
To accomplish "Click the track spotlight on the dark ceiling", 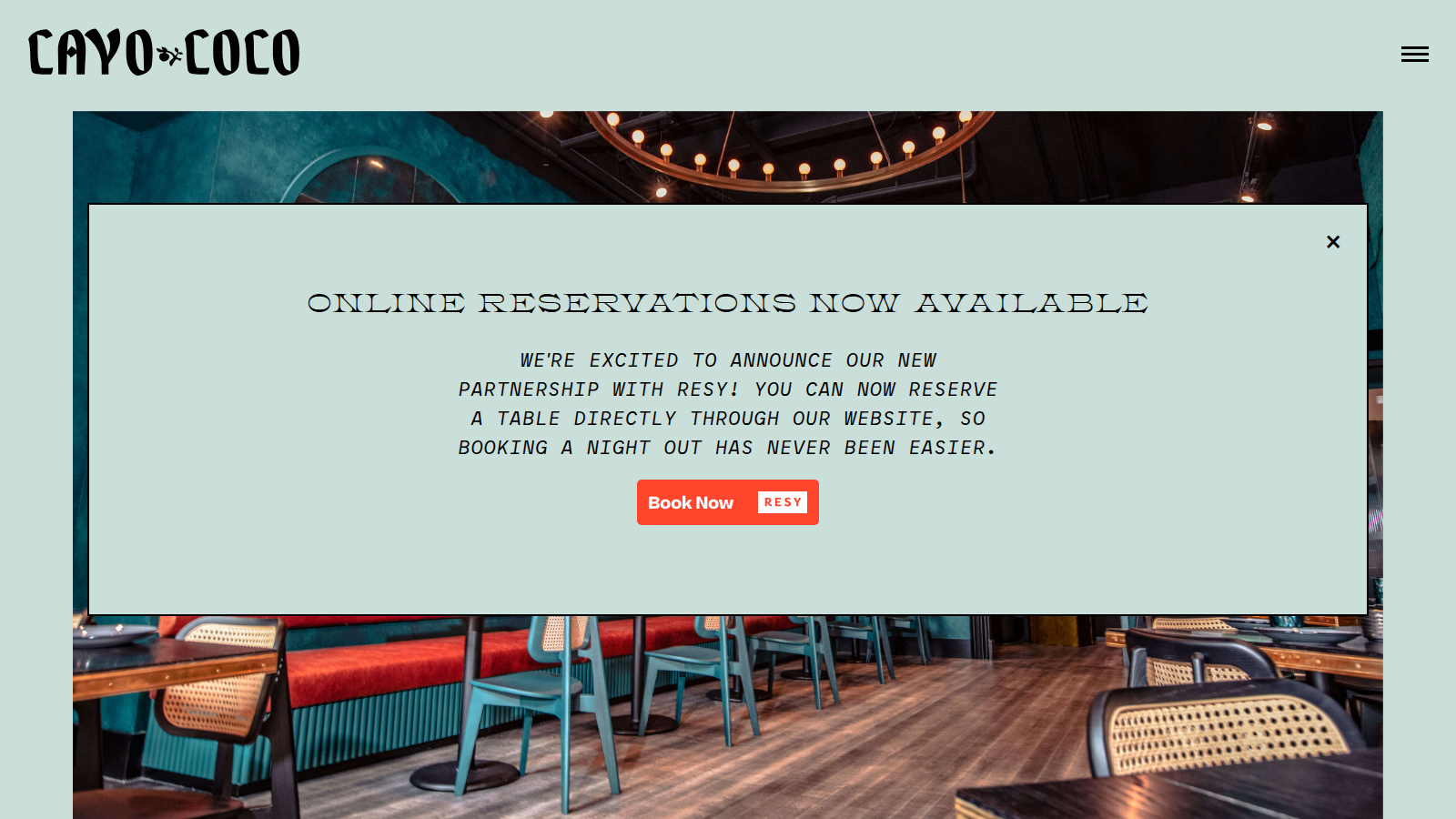I will pos(1265,123).
